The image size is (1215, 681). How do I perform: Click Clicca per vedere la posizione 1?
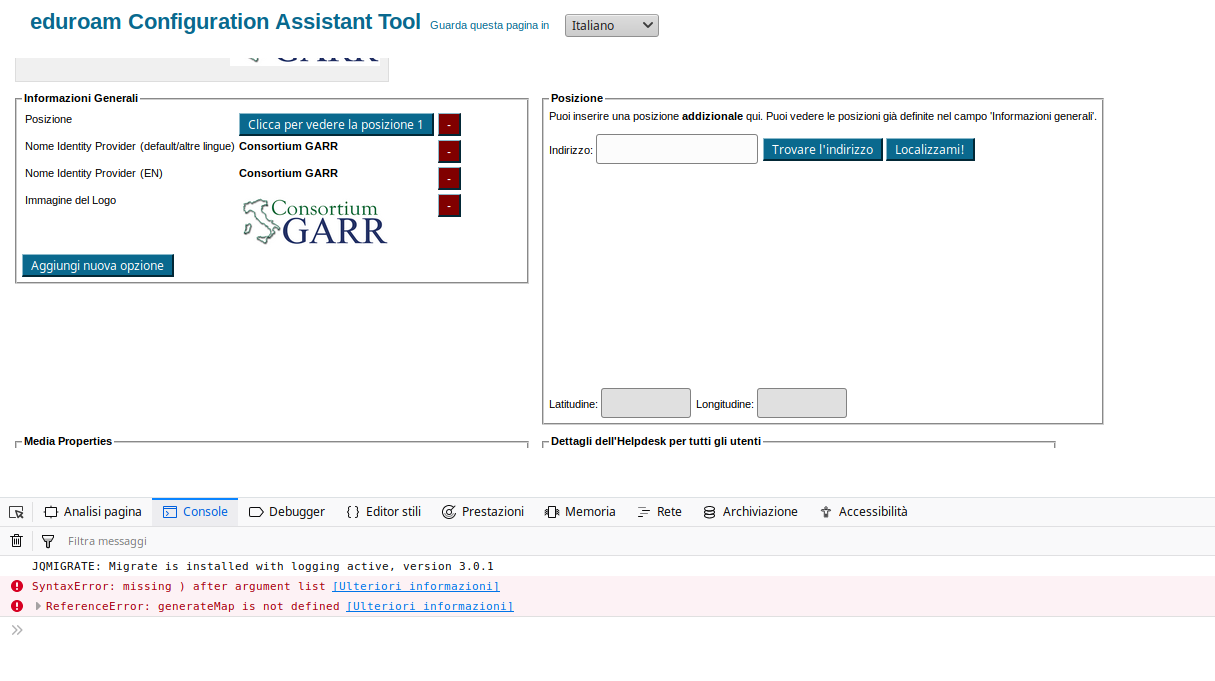(336, 125)
